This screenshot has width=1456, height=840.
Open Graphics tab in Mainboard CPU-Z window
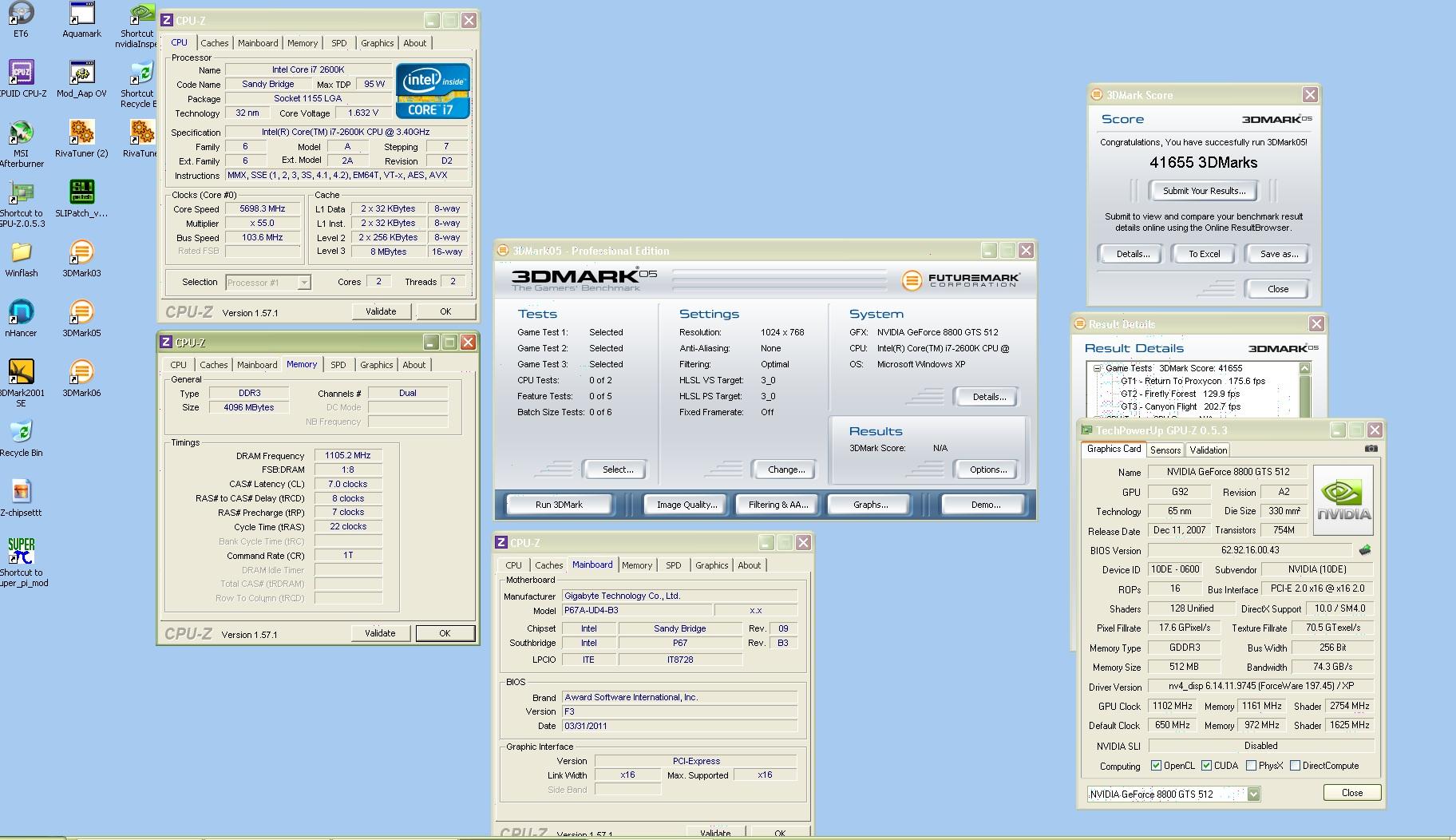pyautogui.click(x=712, y=565)
